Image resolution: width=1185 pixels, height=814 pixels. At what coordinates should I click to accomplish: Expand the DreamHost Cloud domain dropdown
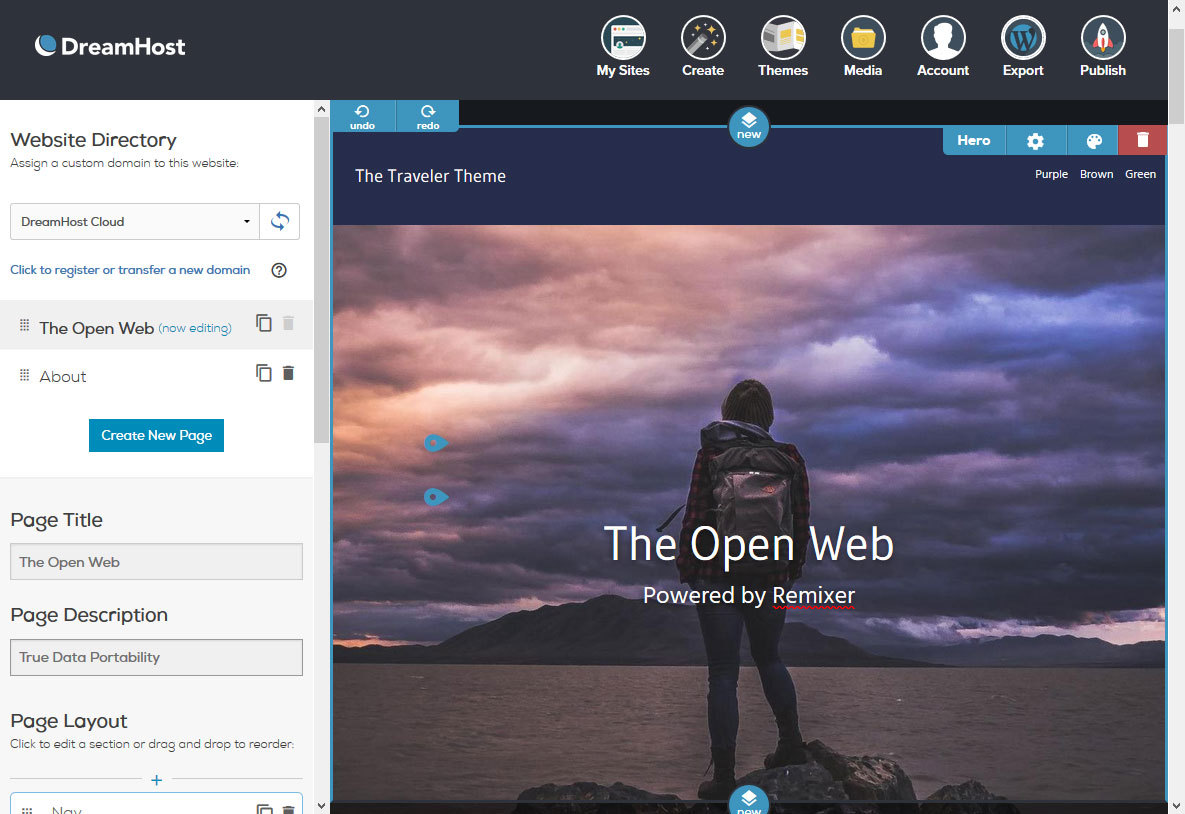(x=135, y=222)
